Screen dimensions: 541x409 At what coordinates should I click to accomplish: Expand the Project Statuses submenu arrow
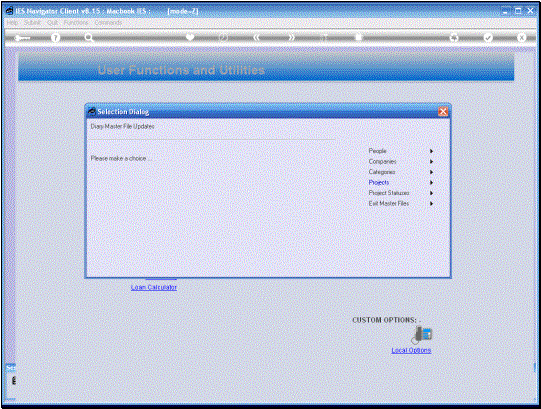click(431, 193)
